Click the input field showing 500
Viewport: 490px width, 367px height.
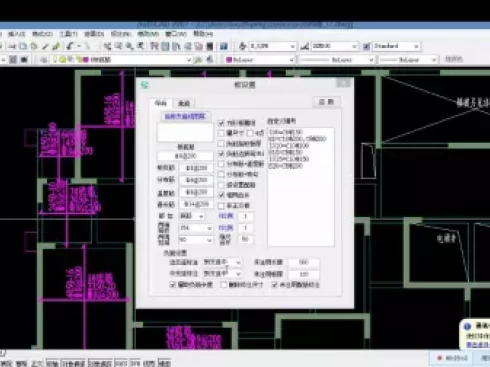point(304,262)
